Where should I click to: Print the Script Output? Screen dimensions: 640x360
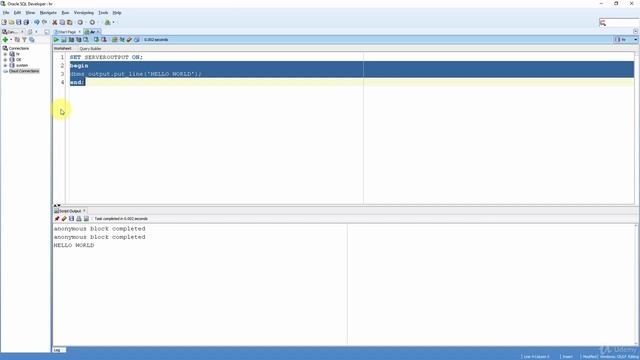(x=79, y=219)
